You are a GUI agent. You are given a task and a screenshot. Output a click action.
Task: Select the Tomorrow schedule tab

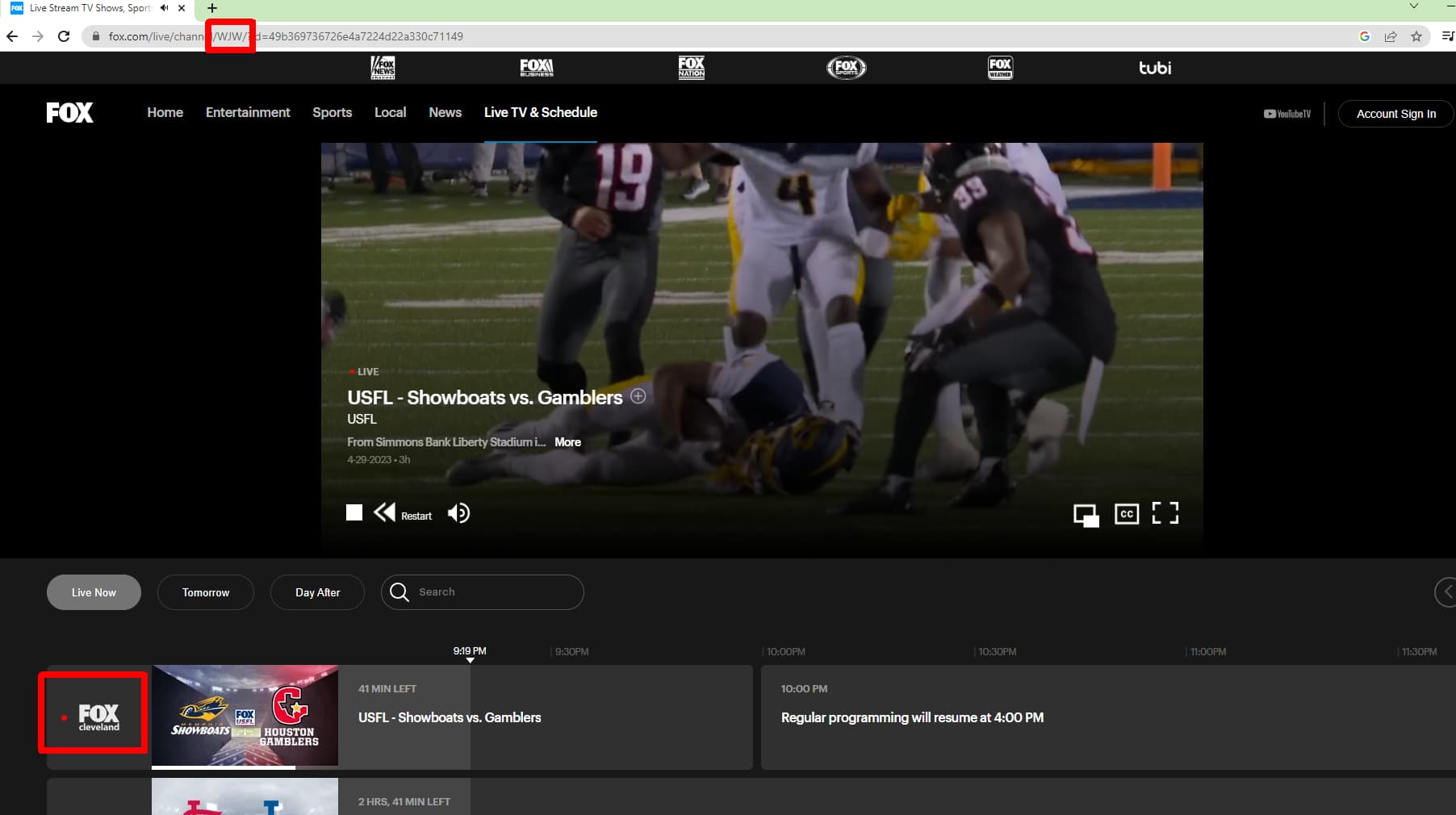point(206,592)
